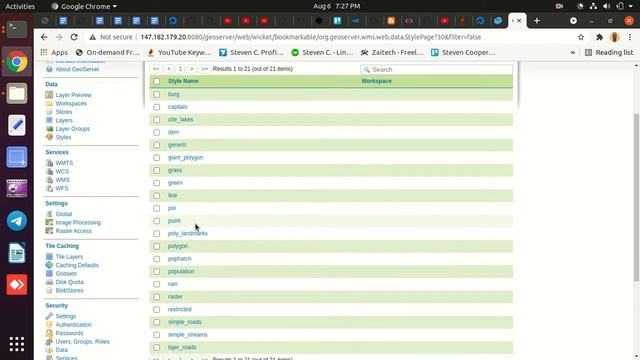The height and width of the screenshot is (360, 640).
Task: Click the Styles palette icon
Action: point(49,137)
